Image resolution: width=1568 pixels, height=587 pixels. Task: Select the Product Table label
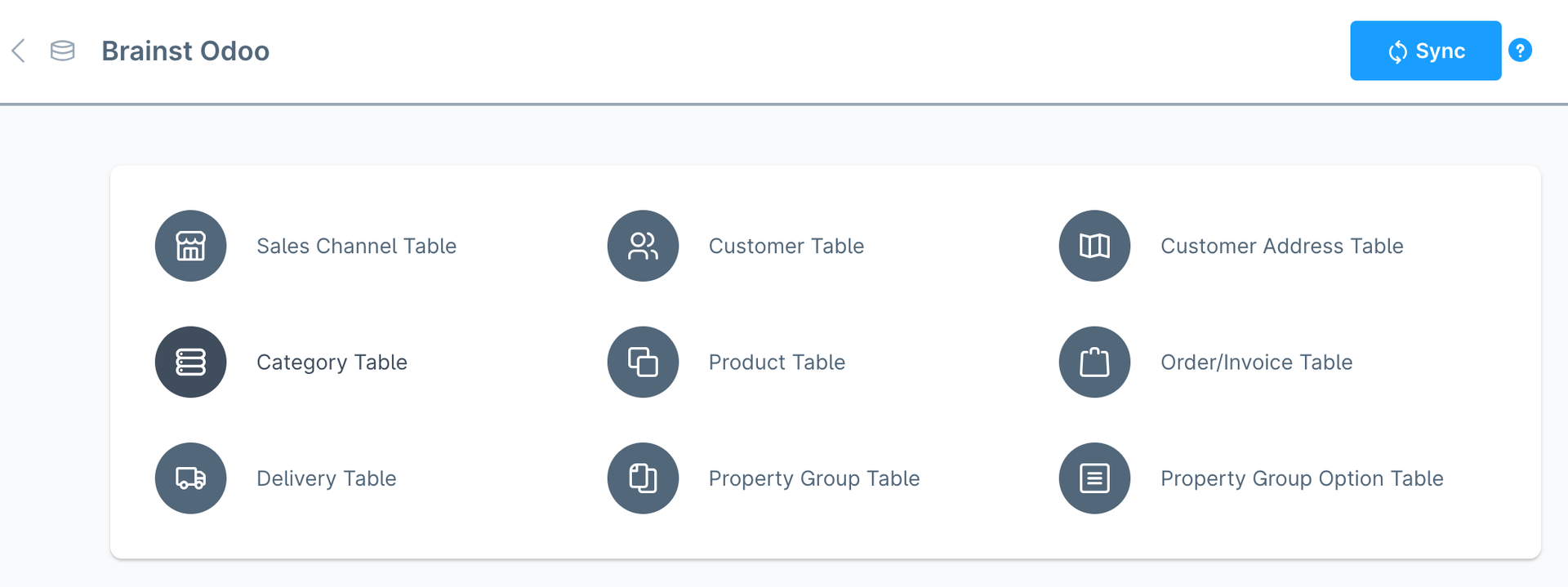(777, 362)
